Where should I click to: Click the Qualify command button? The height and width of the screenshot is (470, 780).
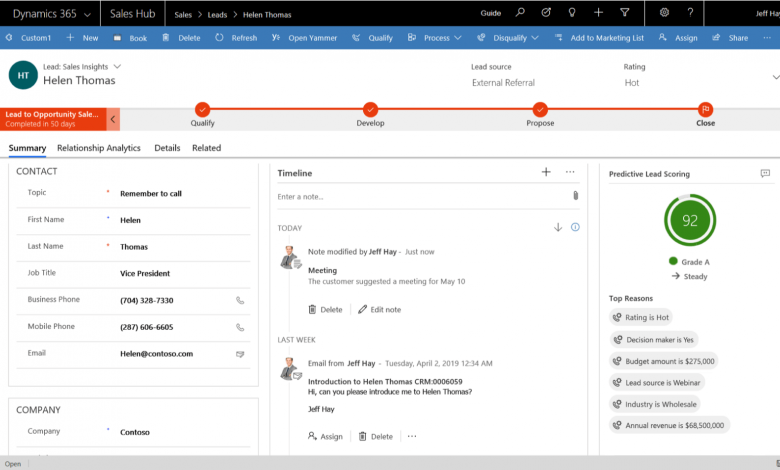(373, 38)
